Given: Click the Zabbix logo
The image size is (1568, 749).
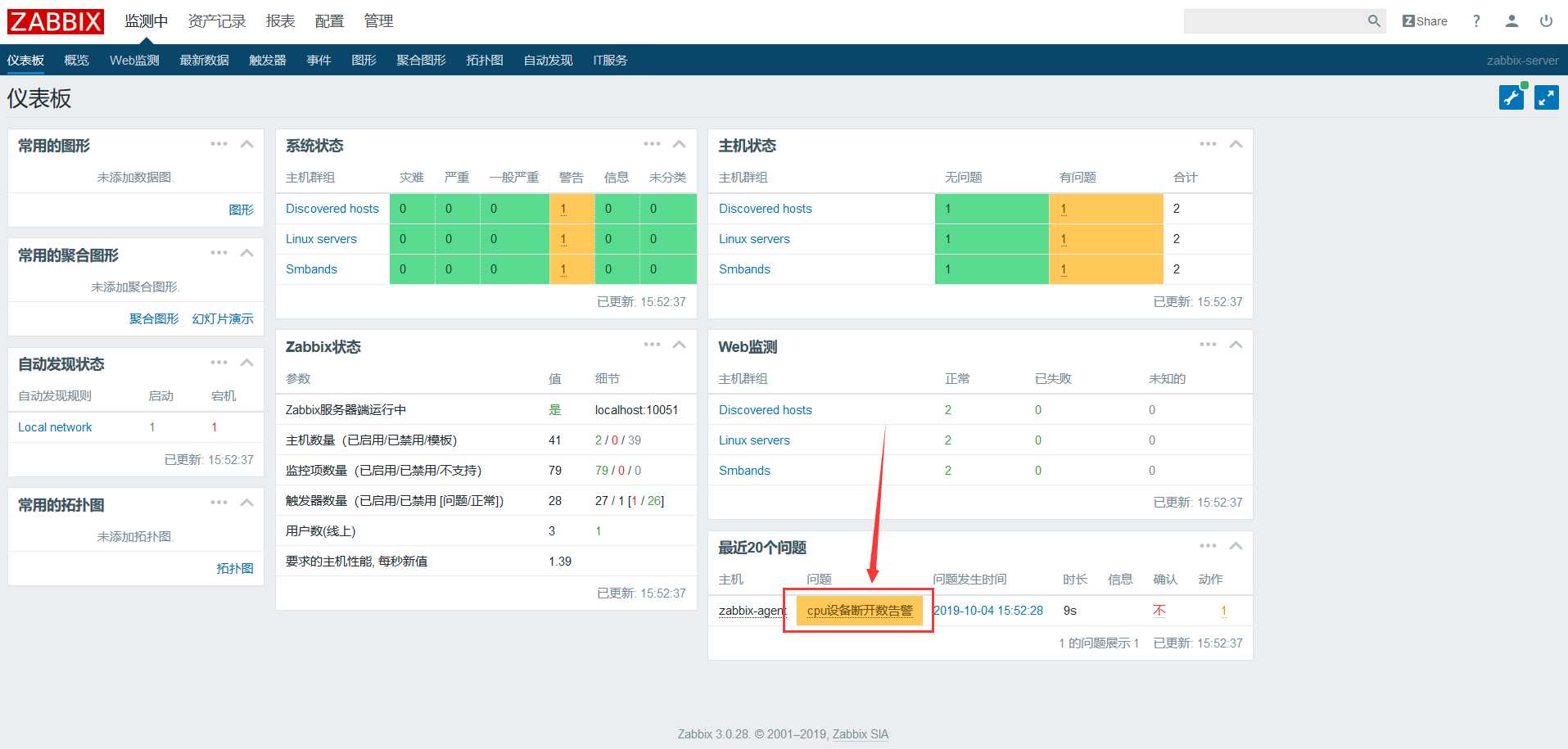Looking at the screenshot, I should tap(56, 21).
